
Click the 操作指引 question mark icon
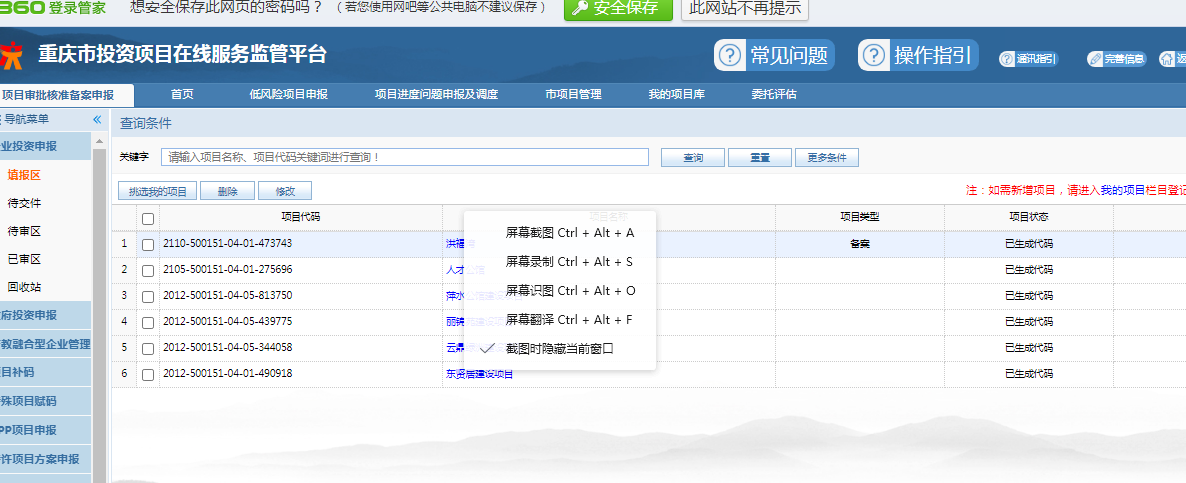(x=875, y=55)
